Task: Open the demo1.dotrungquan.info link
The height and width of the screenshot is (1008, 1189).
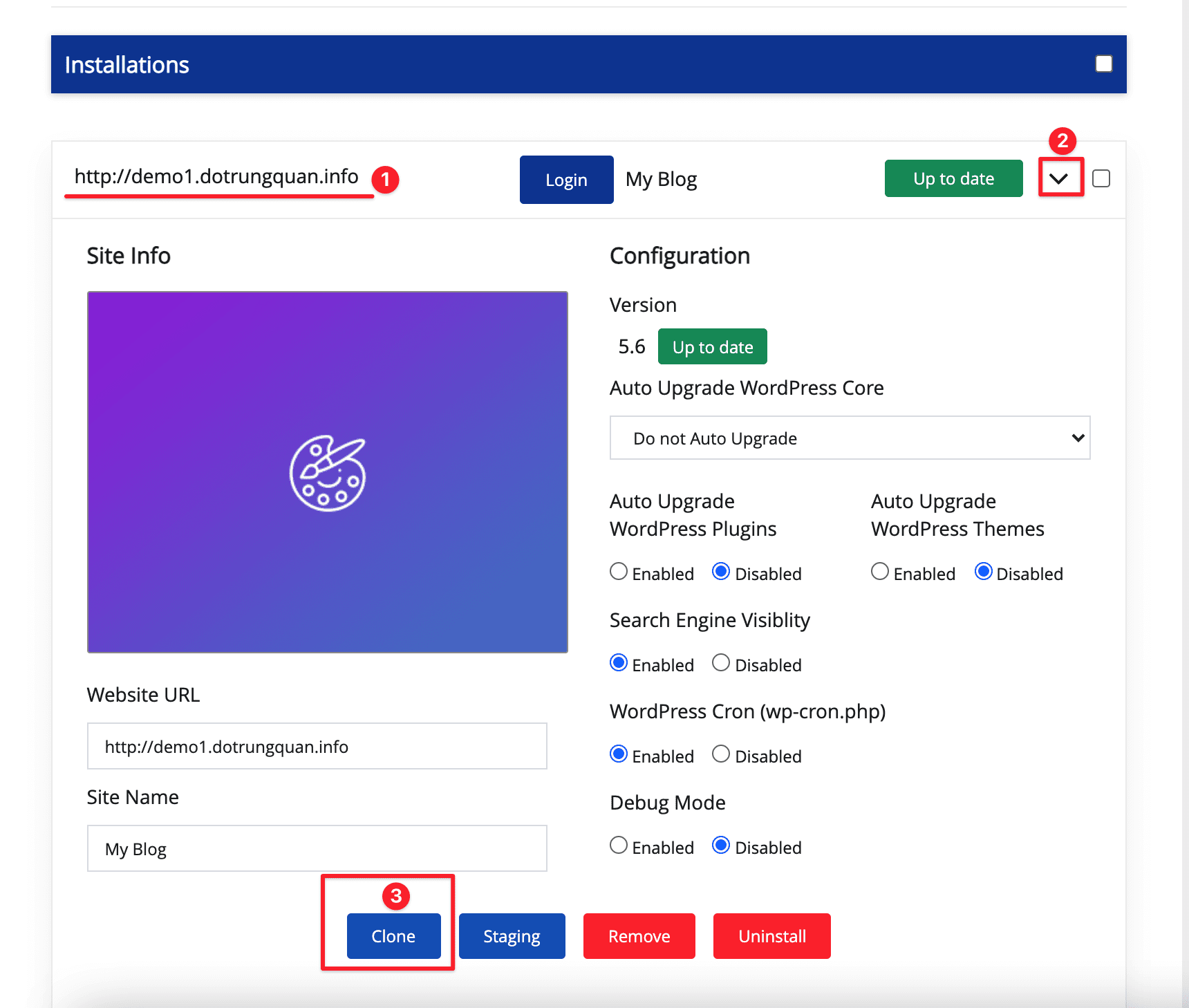Action: tap(216, 177)
